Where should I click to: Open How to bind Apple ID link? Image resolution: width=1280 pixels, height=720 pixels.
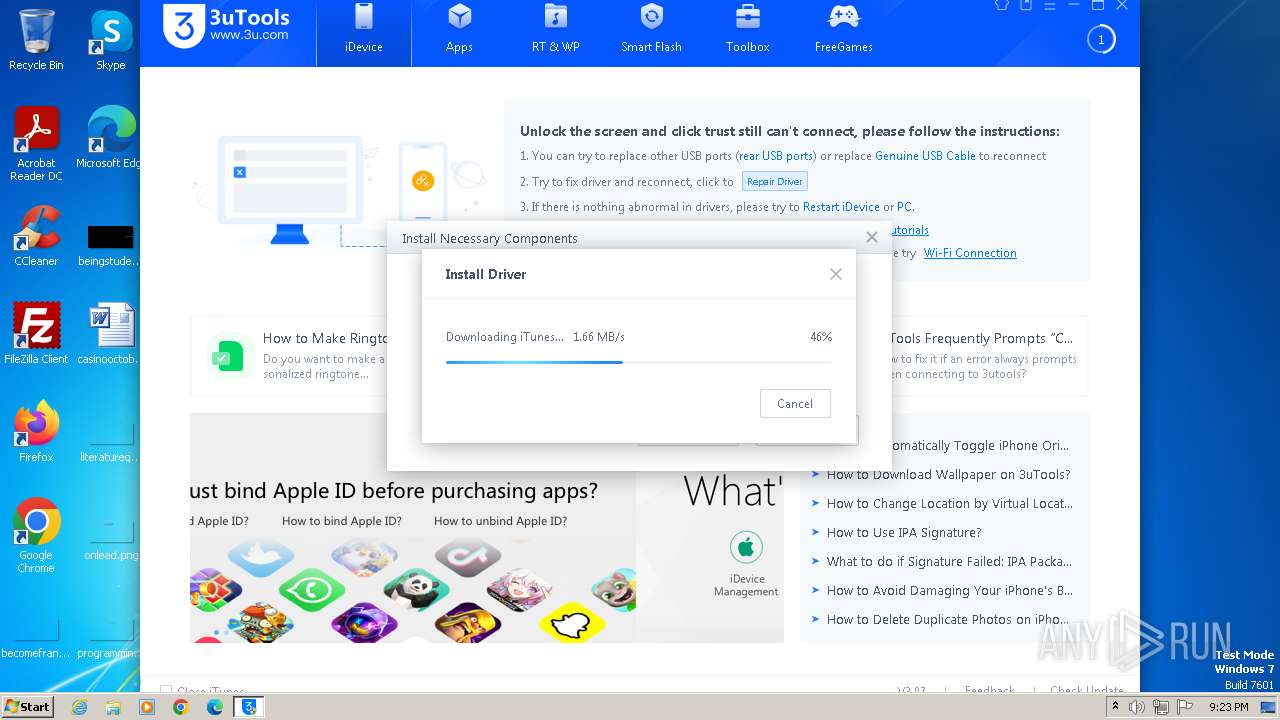(342, 521)
